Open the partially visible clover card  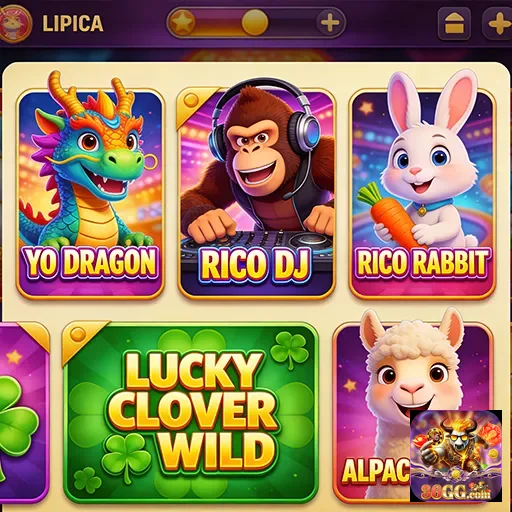pyautogui.click(x=23, y=413)
